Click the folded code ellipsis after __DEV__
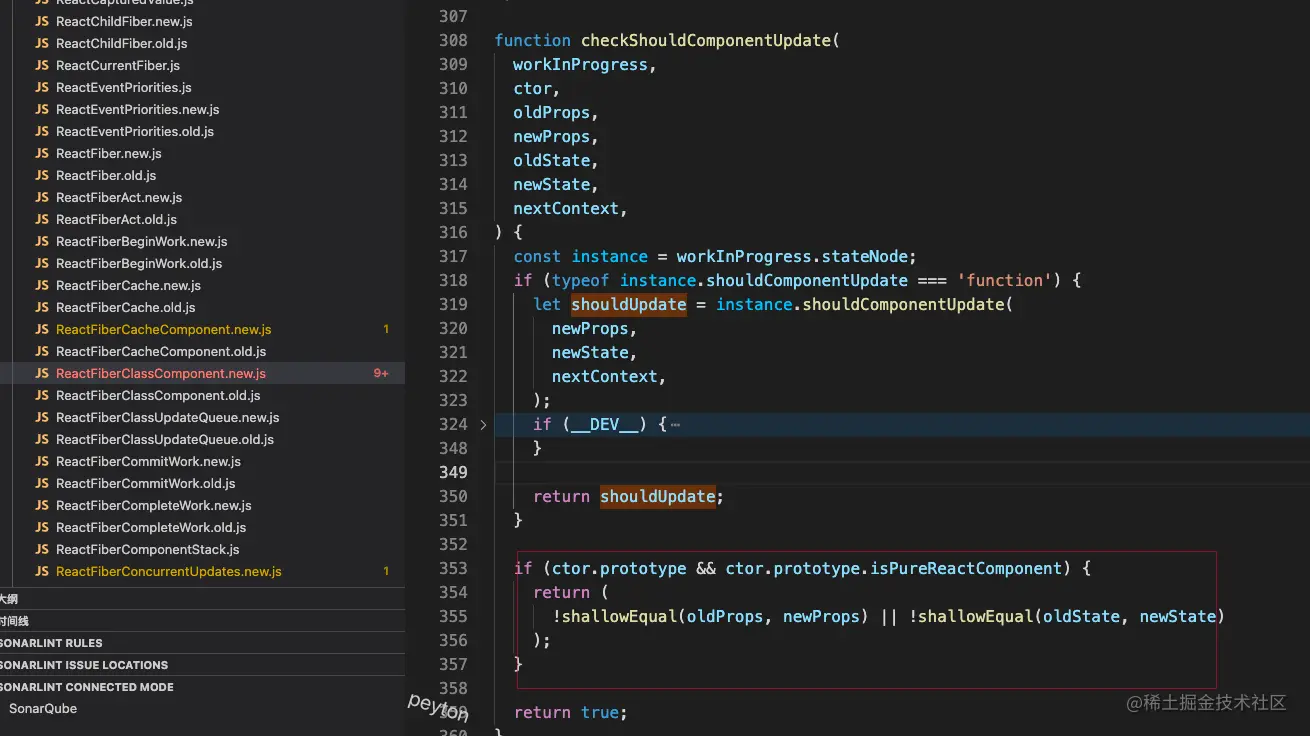 (x=675, y=425)
